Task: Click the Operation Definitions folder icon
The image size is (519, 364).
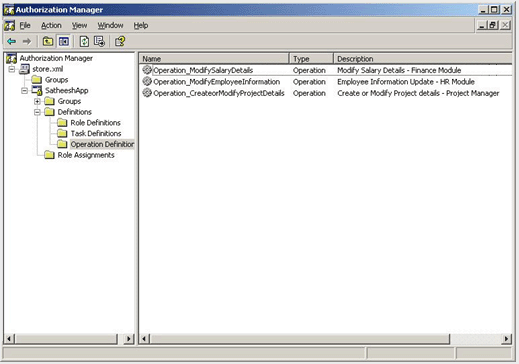Action: [x=62, y=144]
